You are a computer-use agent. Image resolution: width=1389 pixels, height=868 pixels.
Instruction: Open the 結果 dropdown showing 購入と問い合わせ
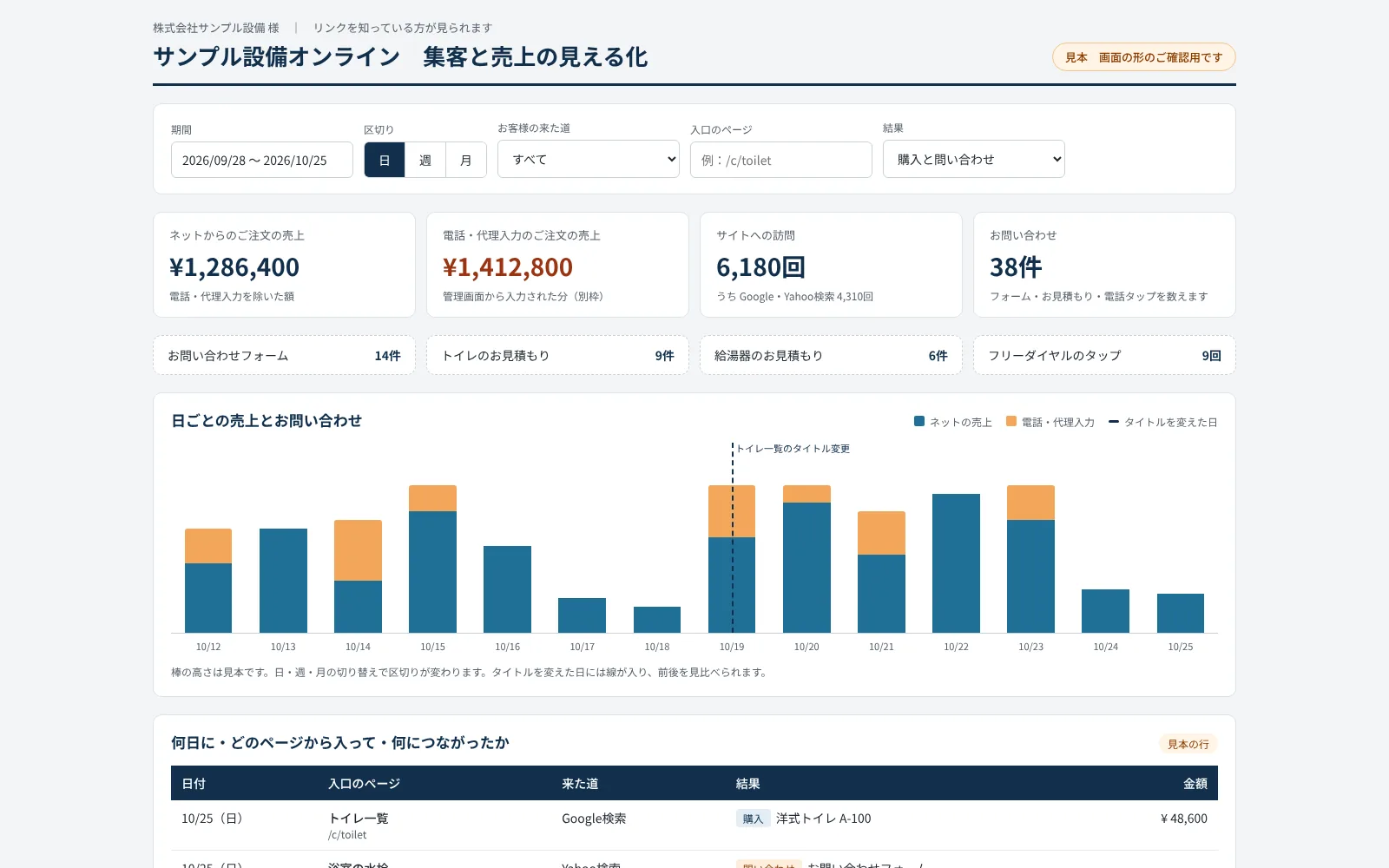973,160
